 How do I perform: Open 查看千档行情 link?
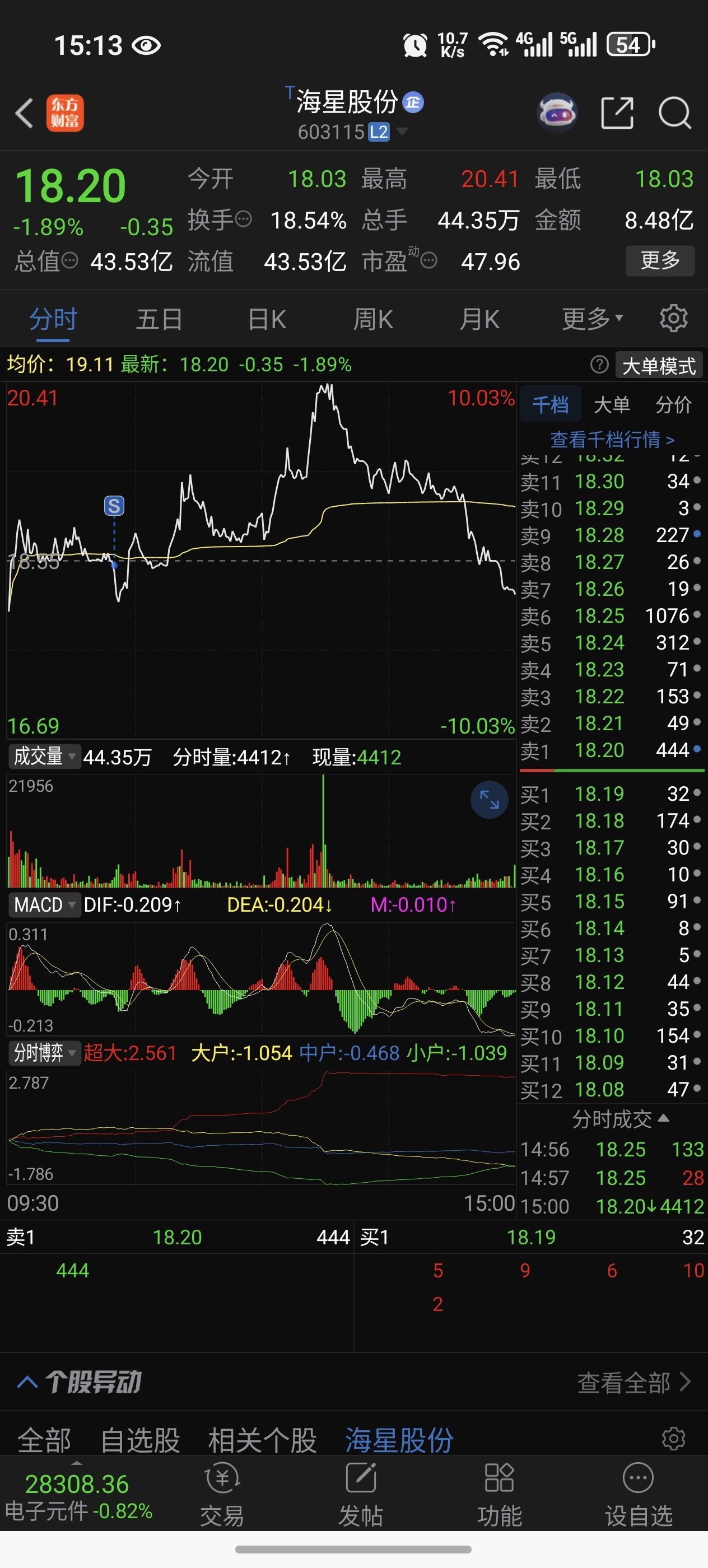point(612,439)
